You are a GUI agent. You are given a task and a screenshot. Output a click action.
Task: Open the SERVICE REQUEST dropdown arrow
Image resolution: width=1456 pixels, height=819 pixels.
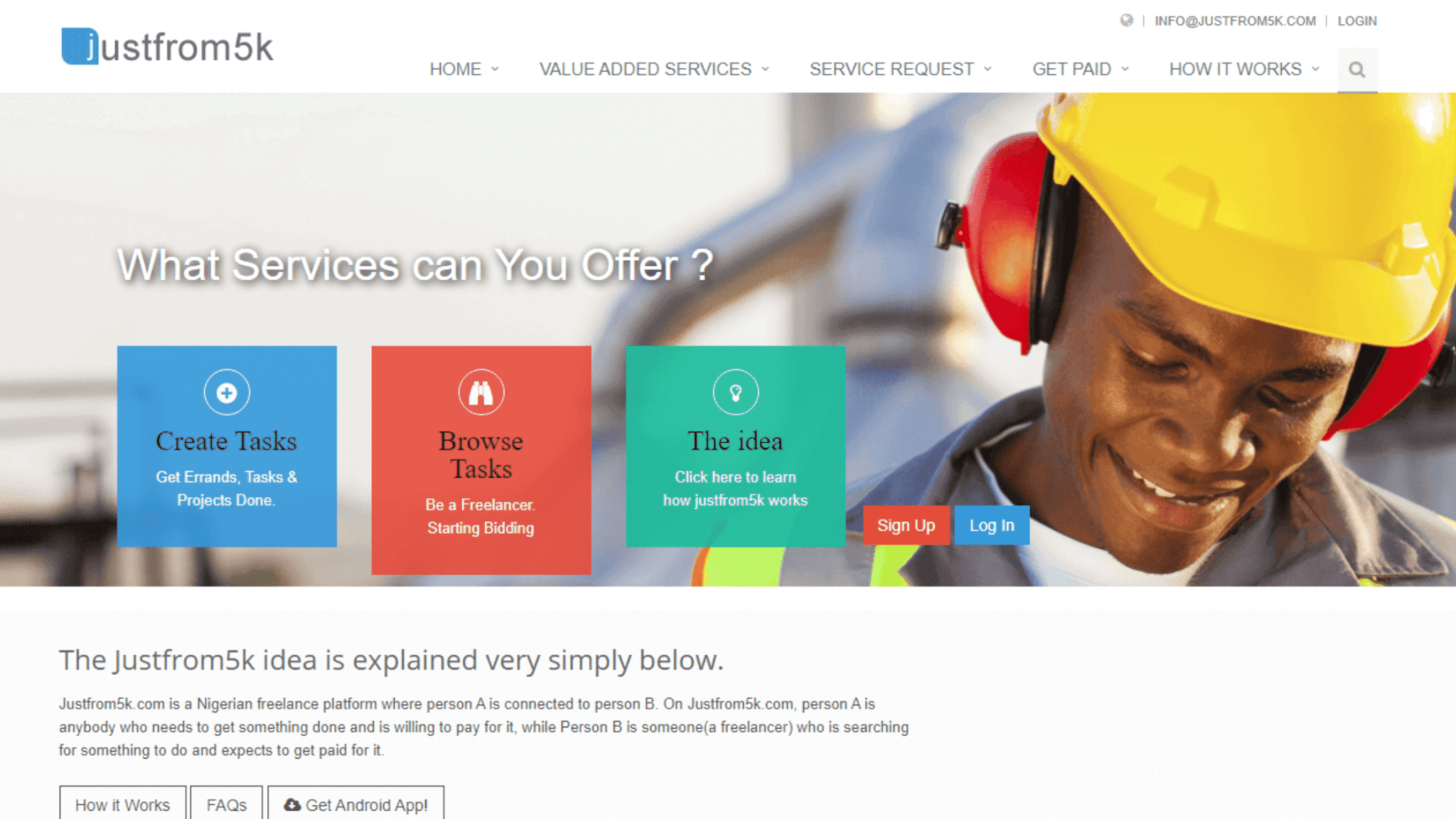pos(987,69)
